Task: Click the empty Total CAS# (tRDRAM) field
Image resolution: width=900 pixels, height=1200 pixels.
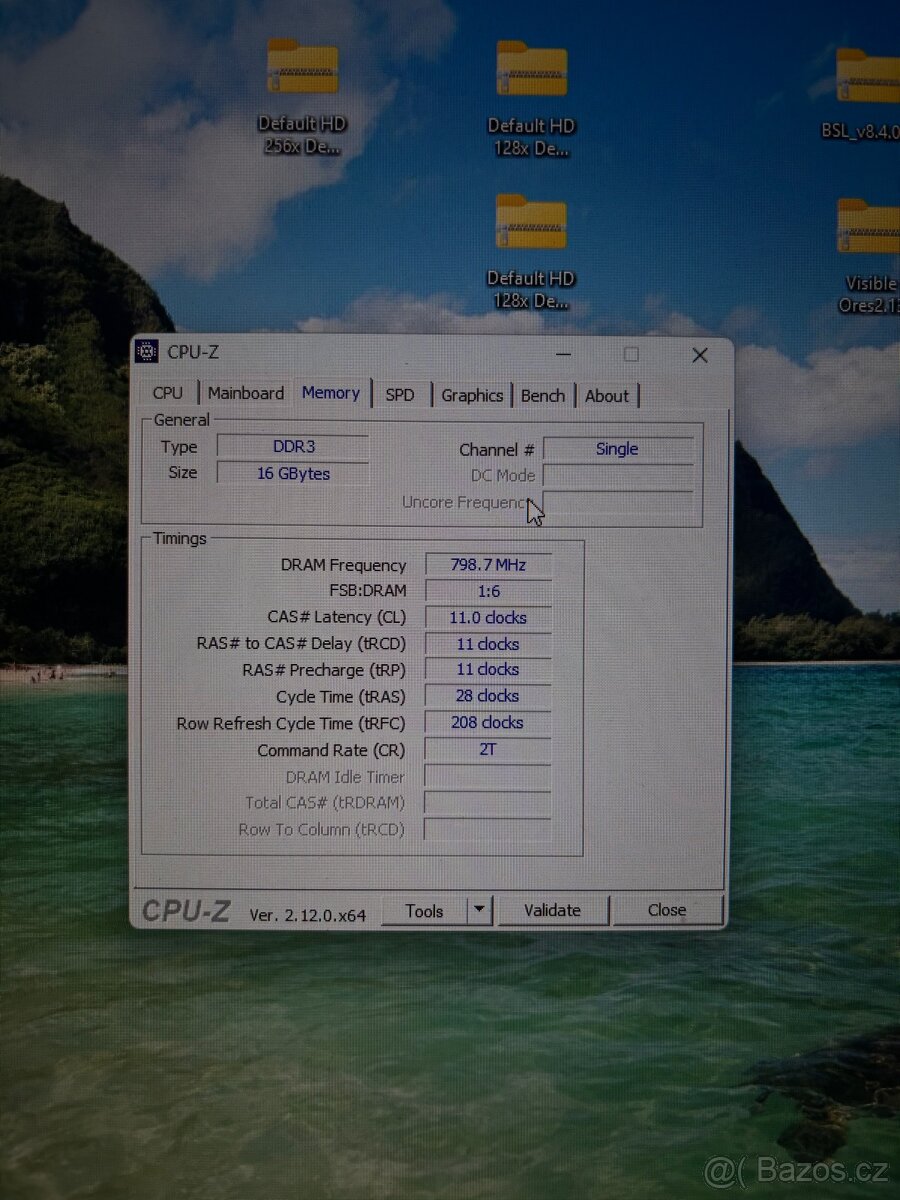Action: click(488, 802)
